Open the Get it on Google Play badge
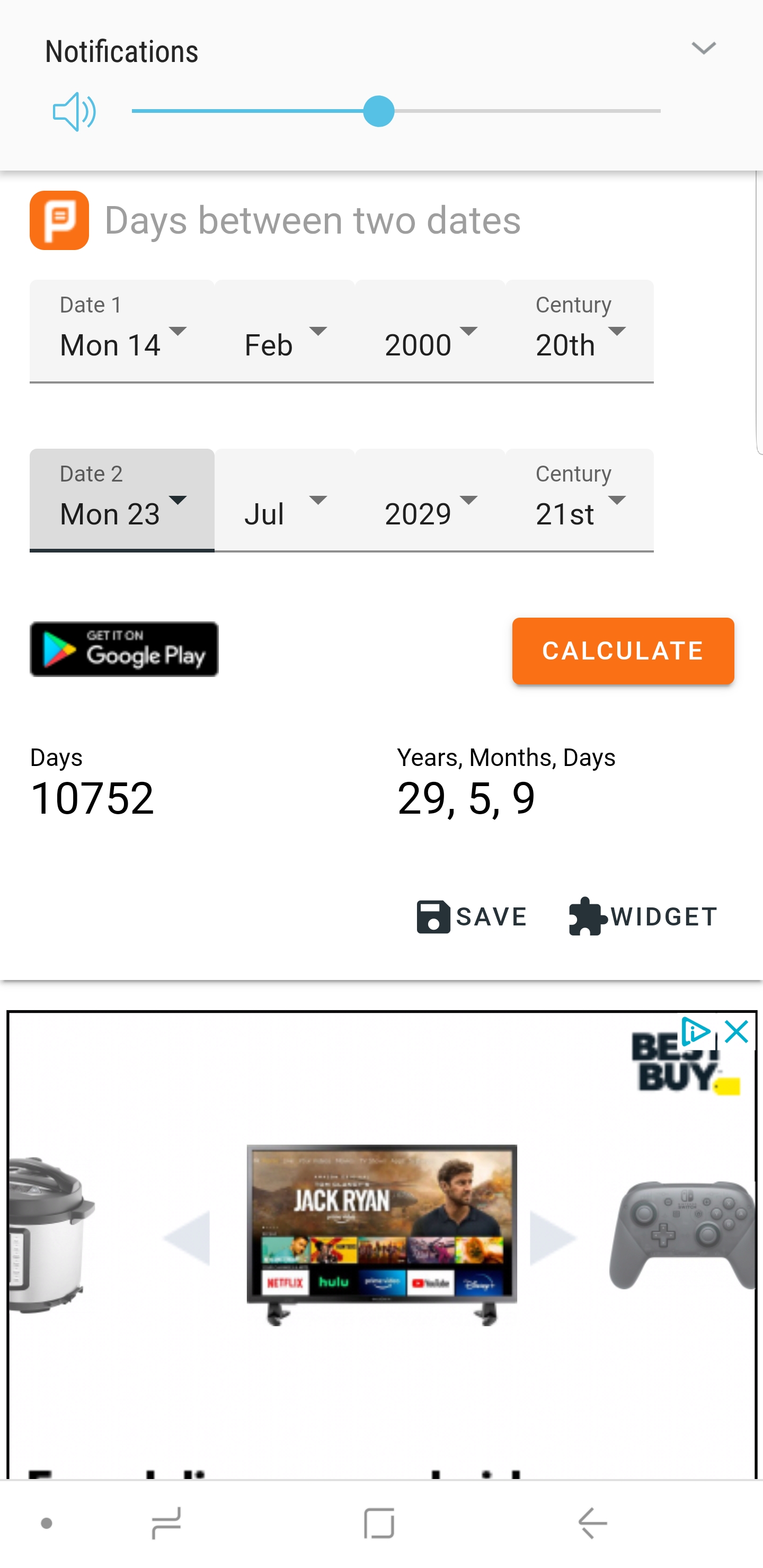 click(x=124, y=649)
